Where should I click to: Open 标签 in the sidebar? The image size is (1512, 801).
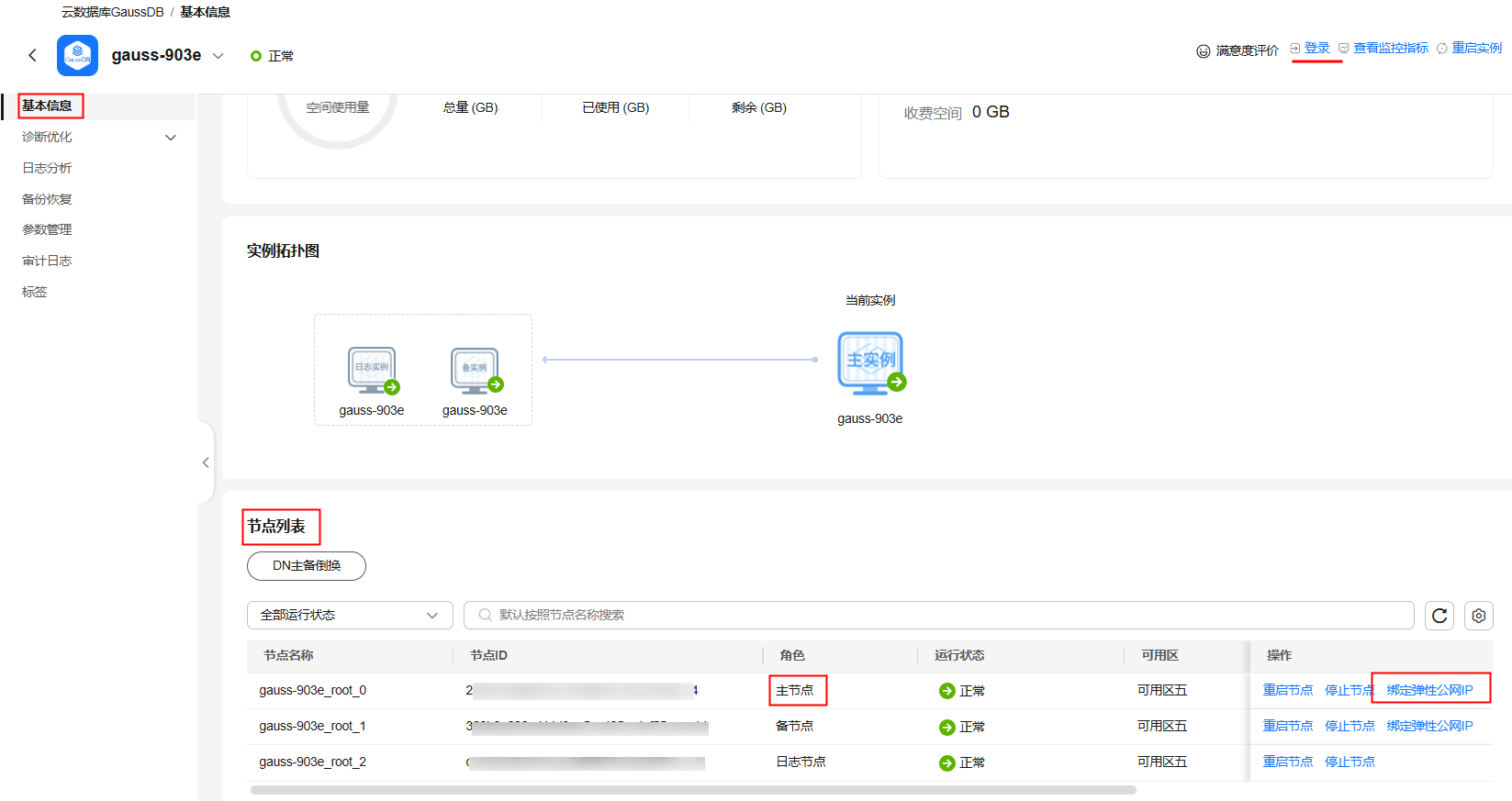[x=35, y=292]
